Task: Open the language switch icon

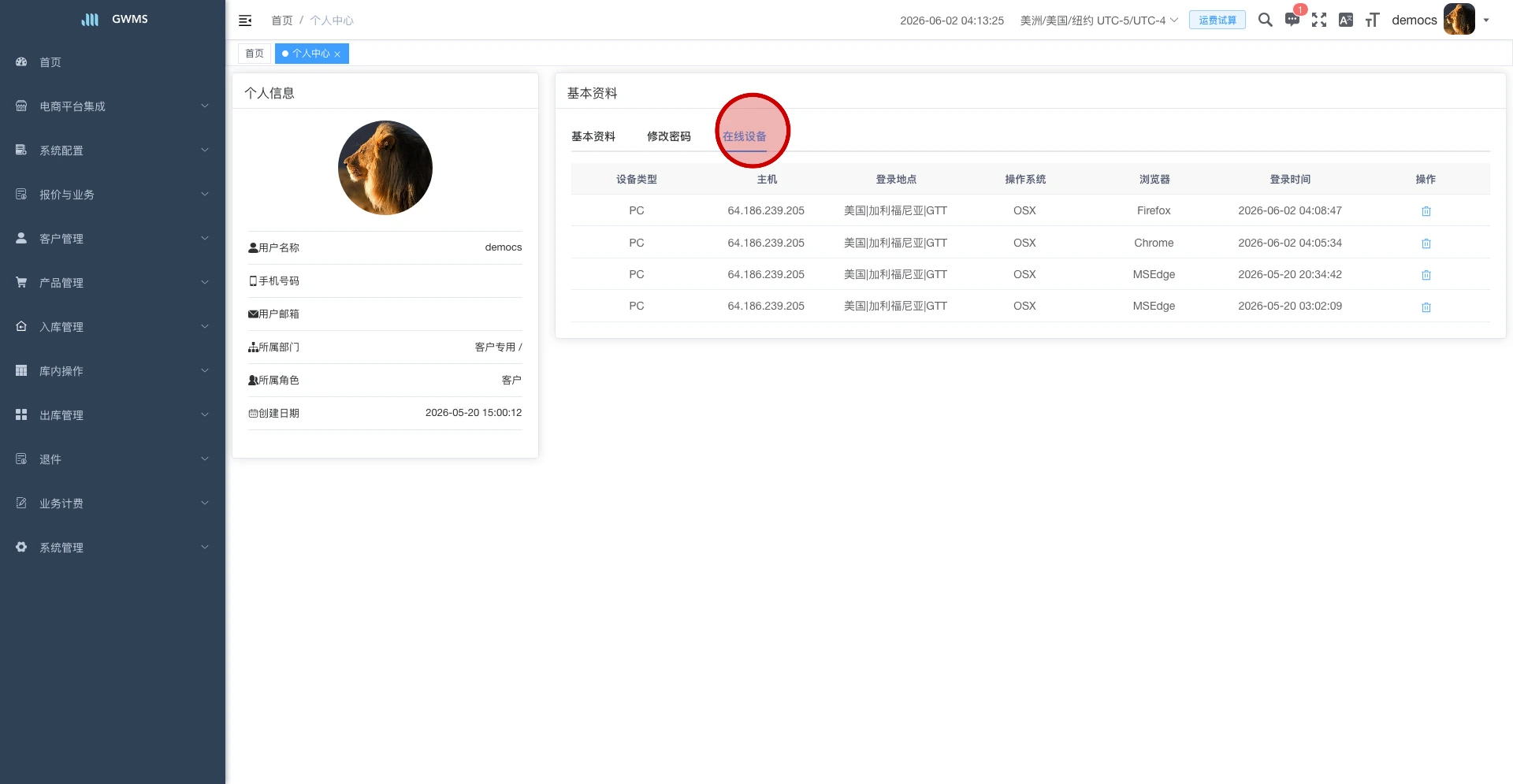Action: point(1346,20)
